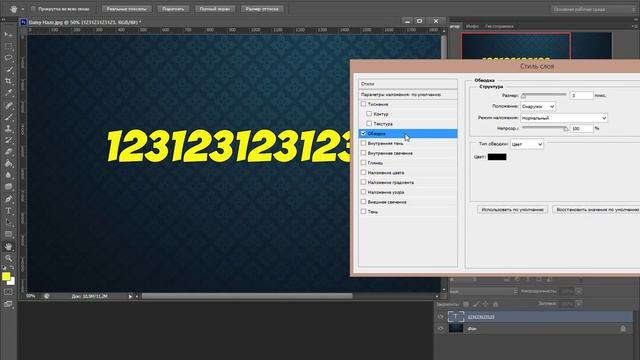Enable the Тиснение checkbox
This screenshot has height=360, width=640.
tap(363, 104)
